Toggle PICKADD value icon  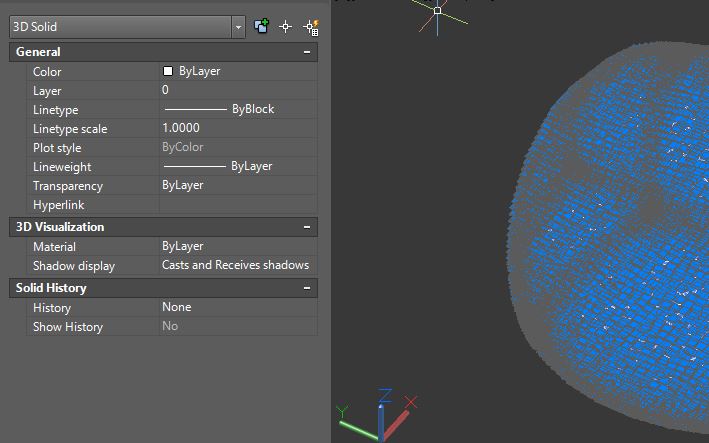261,26
